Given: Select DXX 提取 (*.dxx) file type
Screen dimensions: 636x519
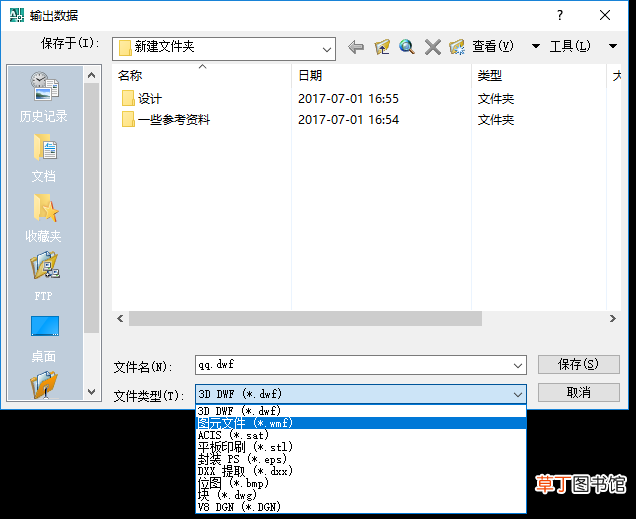Looking at the screenshot, I should point(361,471).
